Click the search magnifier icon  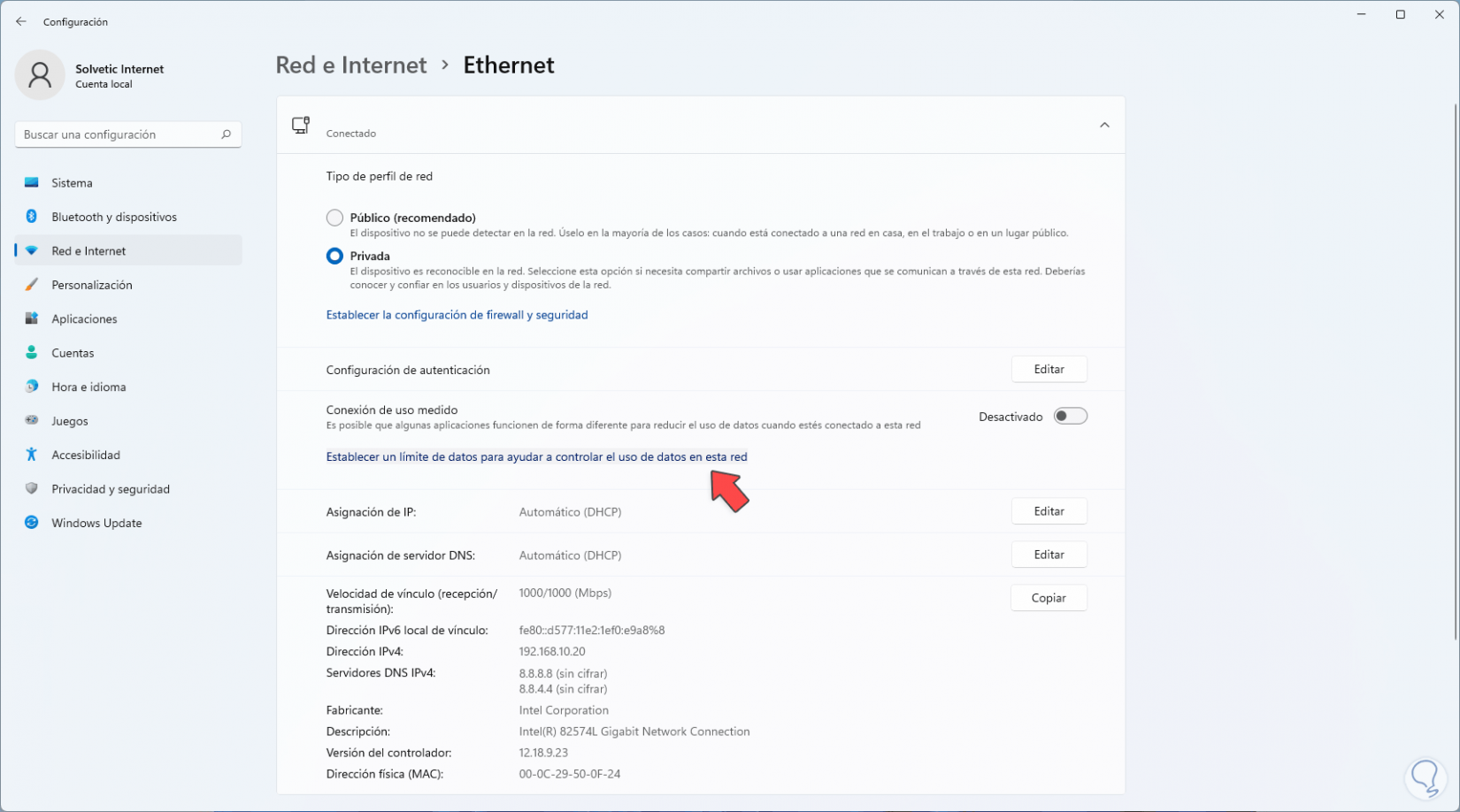(226, 134)
